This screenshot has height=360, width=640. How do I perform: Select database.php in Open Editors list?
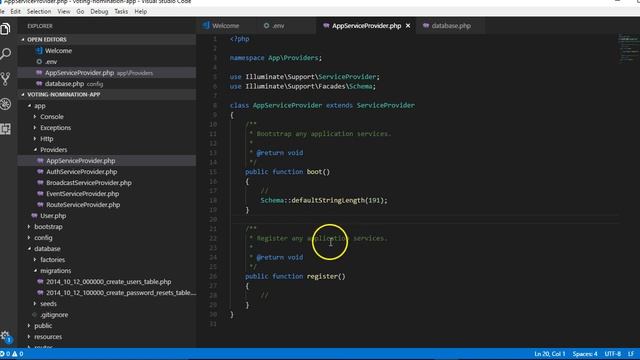click(x=107, y=84)
